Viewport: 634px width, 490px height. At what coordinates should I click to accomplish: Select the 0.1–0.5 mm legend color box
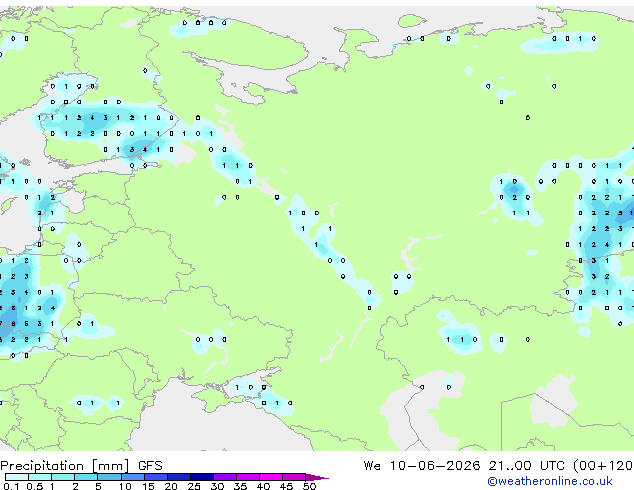click(17, 477)
